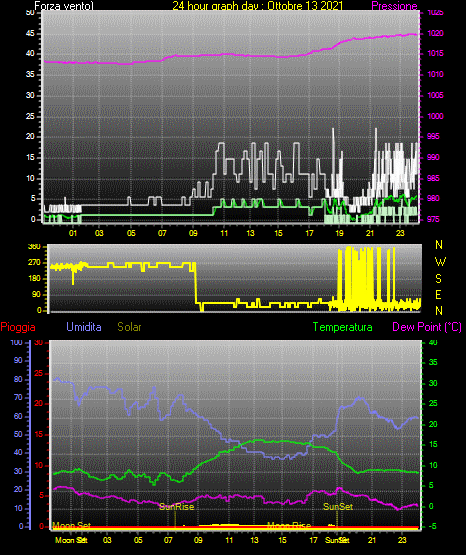Select the magenta 1005 pressure axis value

point(435,95)
